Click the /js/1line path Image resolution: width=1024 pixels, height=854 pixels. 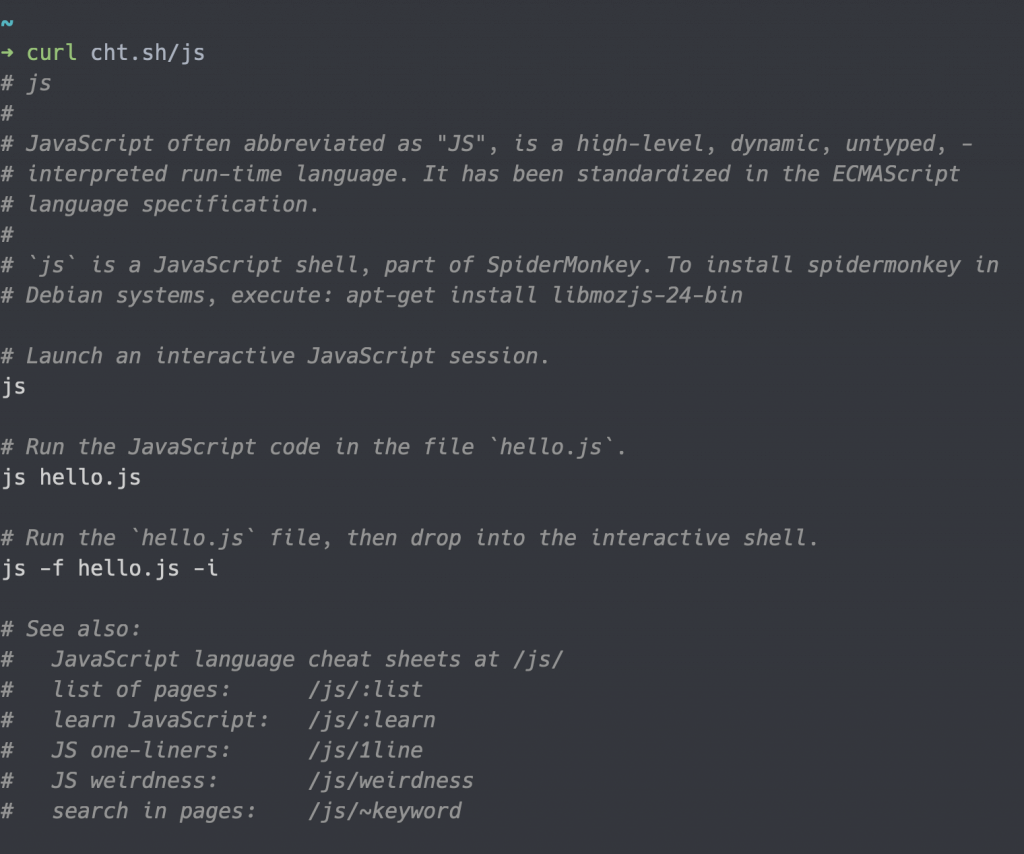(x=365, y=750)
